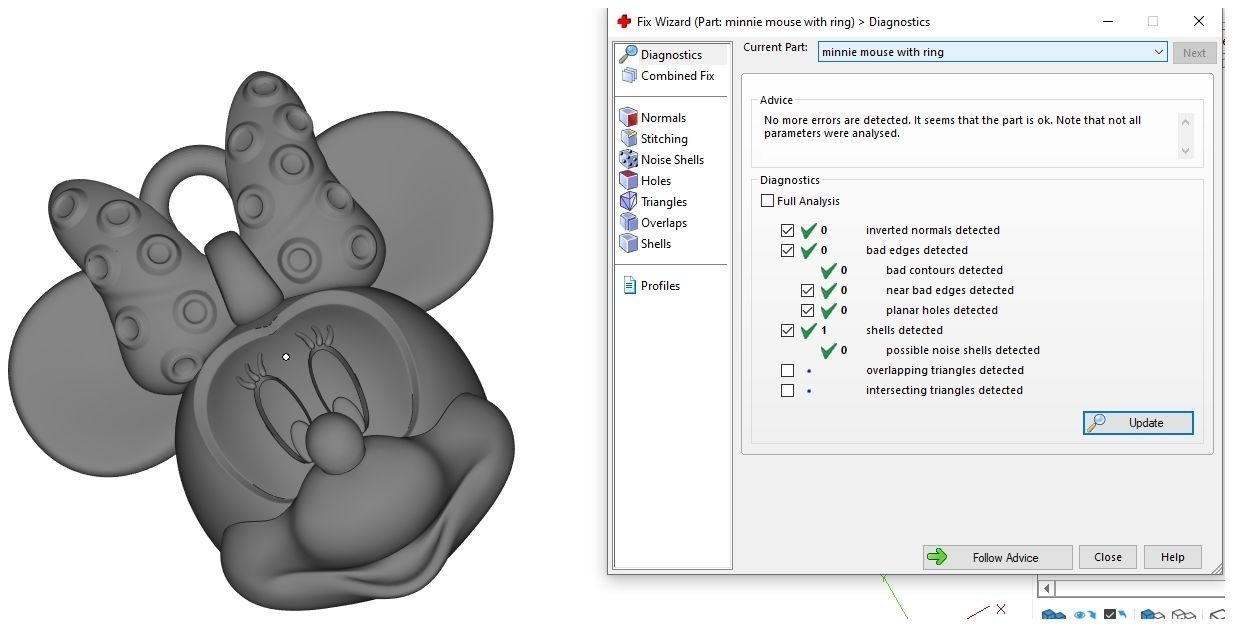Screen dimensions: 1235x627
Task: Click the red cross Fix Wizard title icon
Action: [624, 21]
